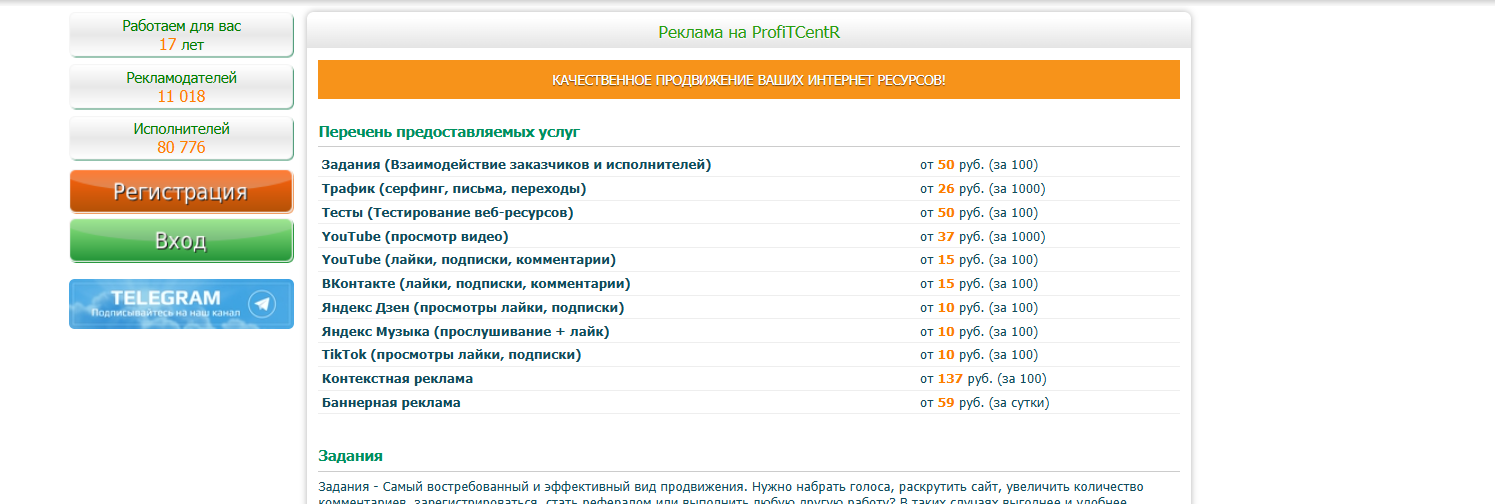Select the TikTok service row
Screen dimensions: 1495x504
pos(749,355)
